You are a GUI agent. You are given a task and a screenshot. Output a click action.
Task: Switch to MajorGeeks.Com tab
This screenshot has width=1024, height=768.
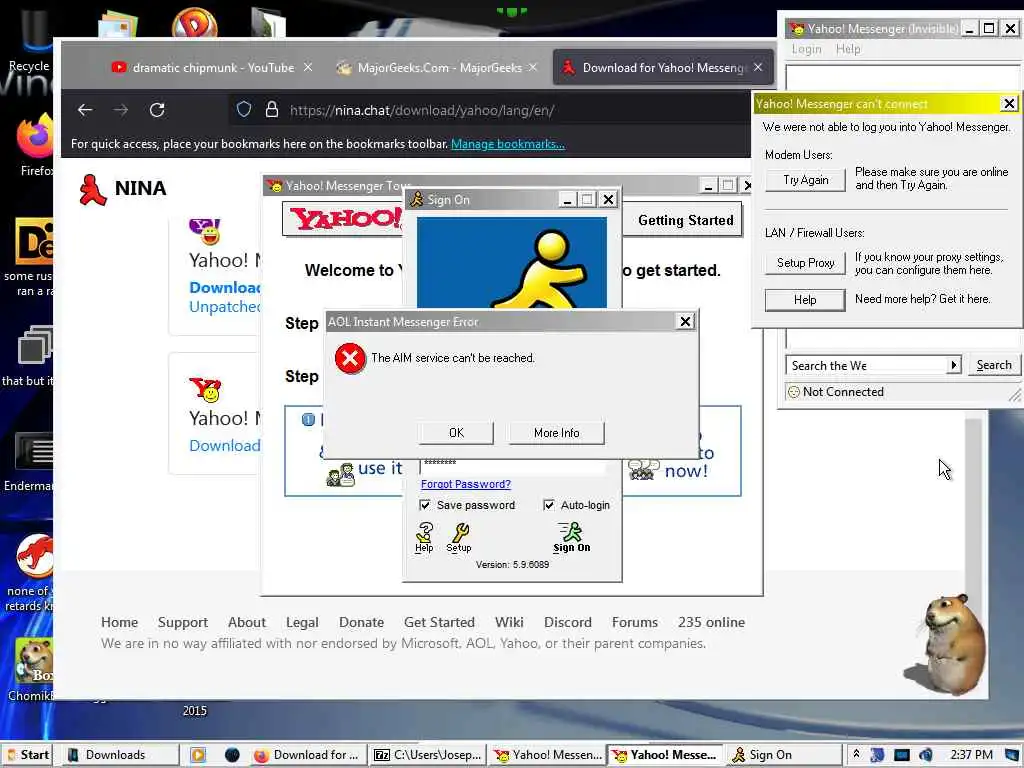point(439,67)
